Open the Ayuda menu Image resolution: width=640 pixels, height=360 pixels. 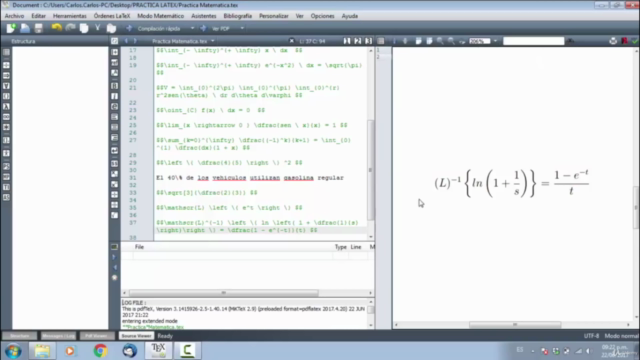(x=349, y=16)
